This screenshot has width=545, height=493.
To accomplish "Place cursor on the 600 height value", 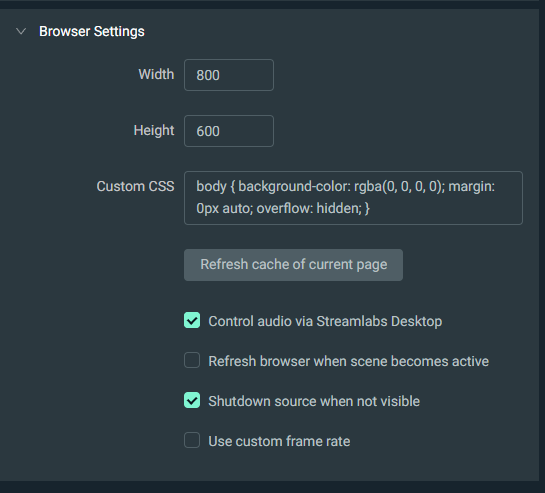I will click(208, 131).
